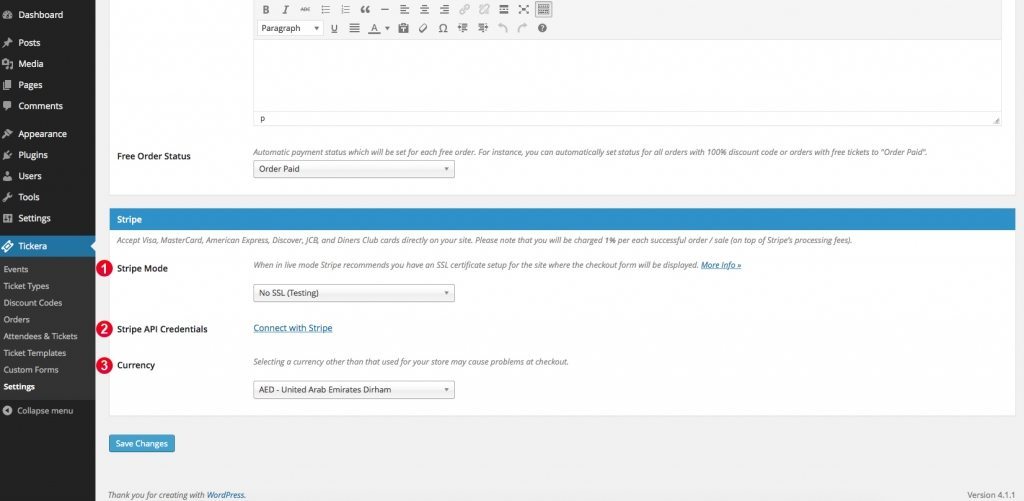Open the special character Omega icon
Image resolution: width=1024 pixels, height=501 pixels.
[x=442, y=28]
